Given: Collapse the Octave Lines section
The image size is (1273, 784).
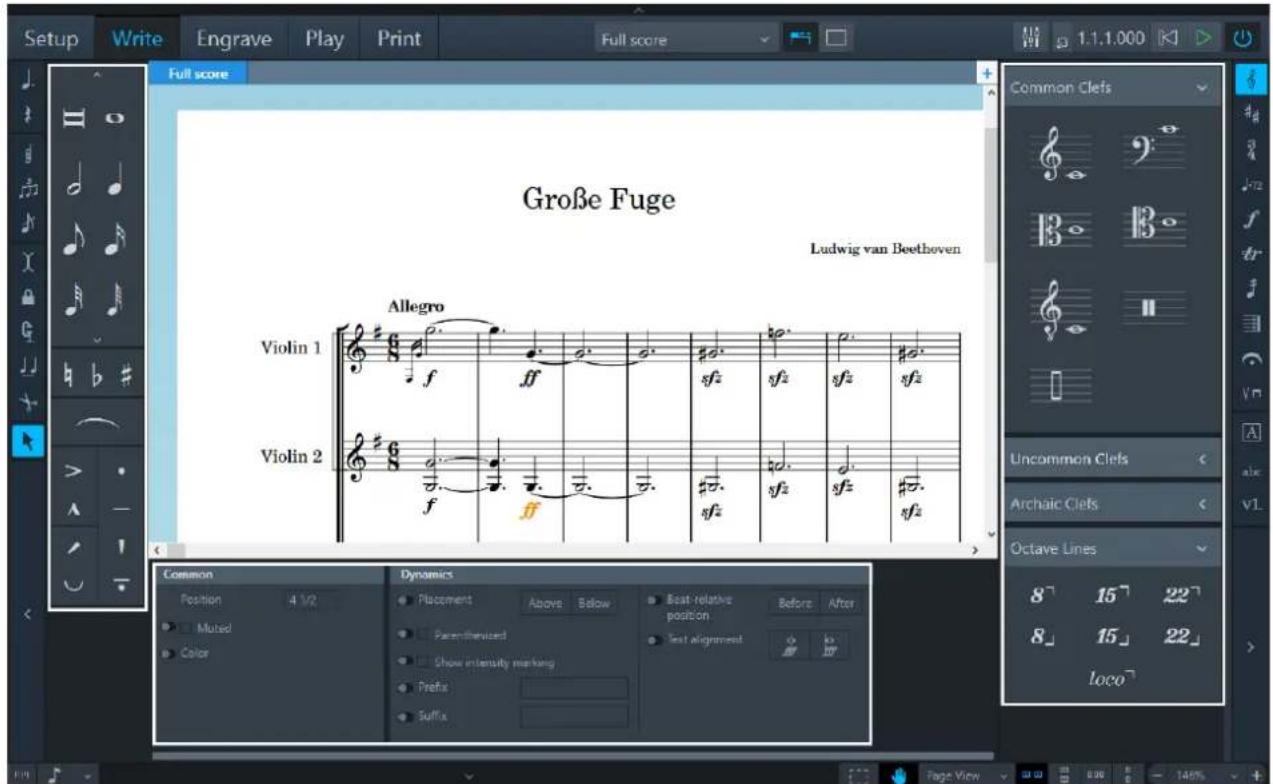Looking at the screenshot, I should 1200,550.
